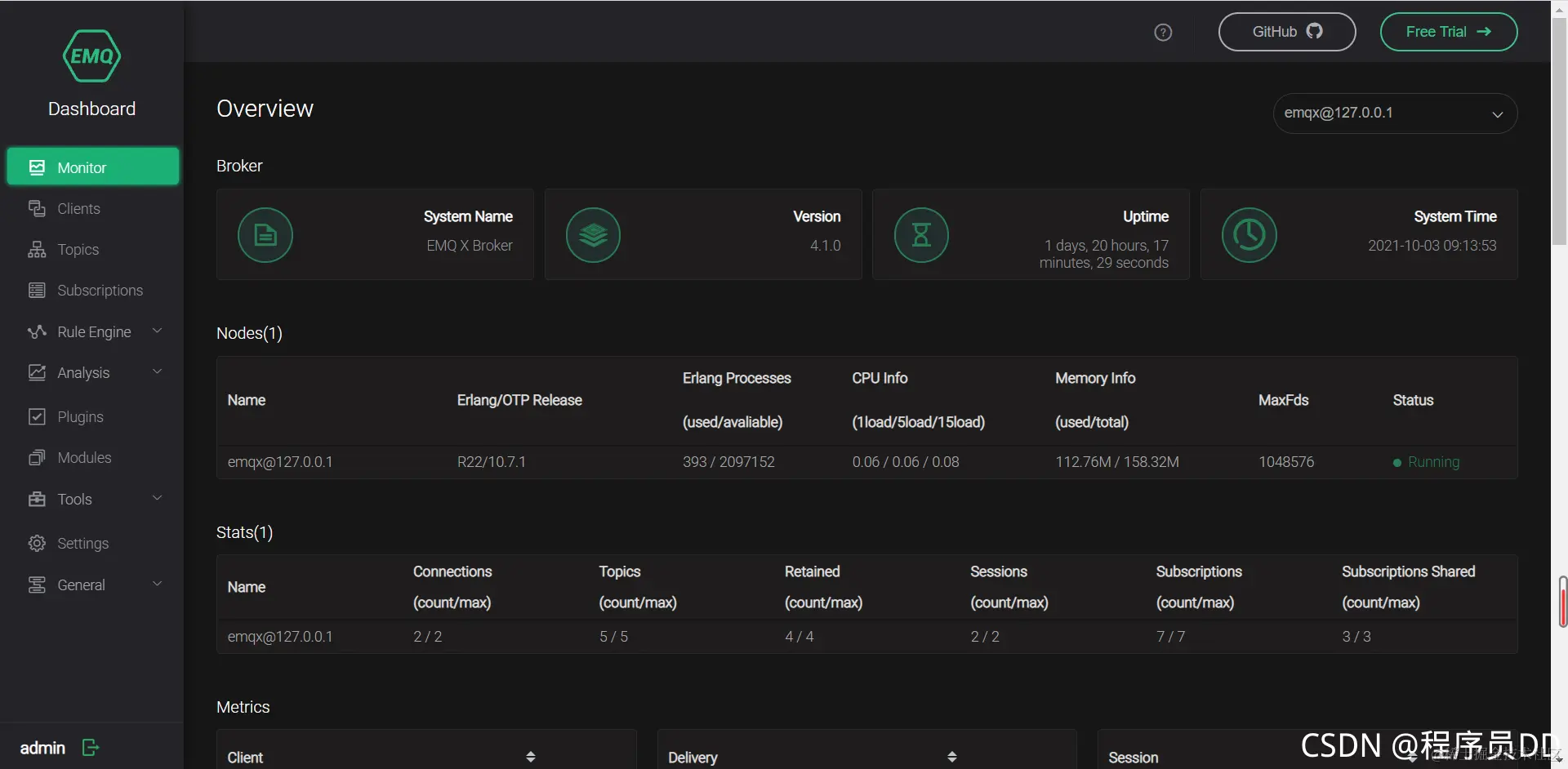Click the 112.76M / 158.32M memory value

pyautogui.click(x=1117, y=462)
